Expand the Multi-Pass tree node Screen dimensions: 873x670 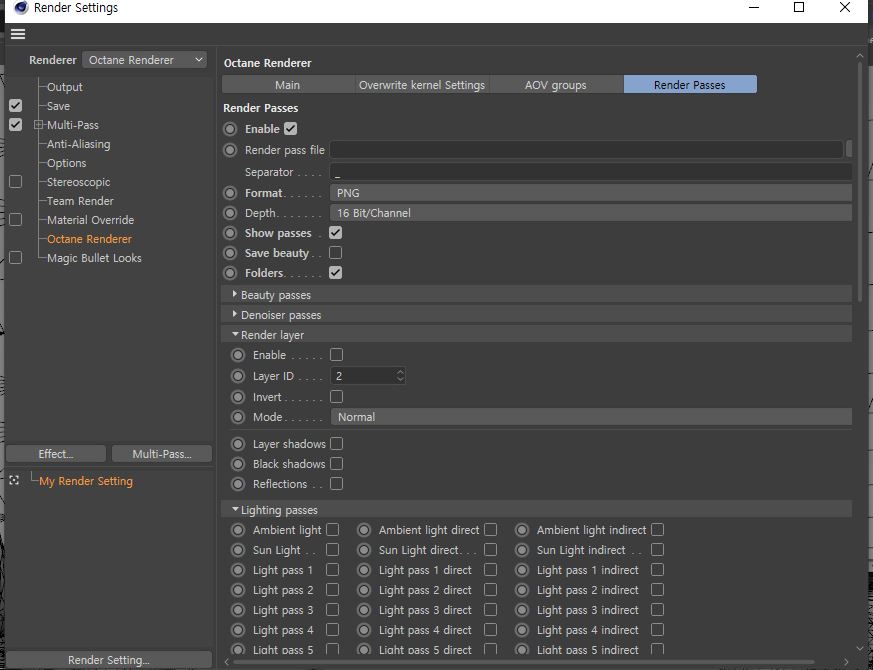point(38,125)
